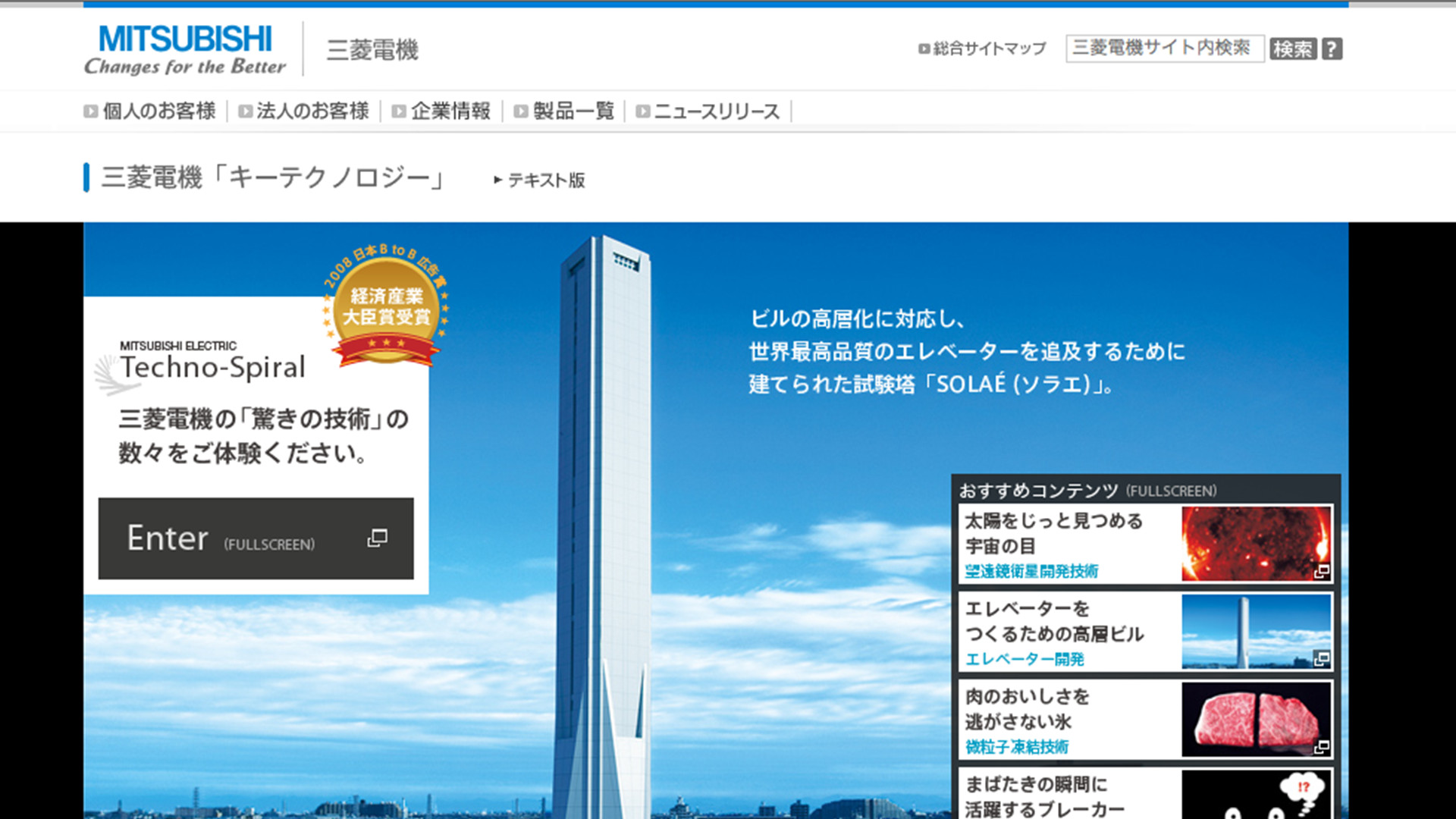Click the 経済産業大臣賞受賞 gold award badge
1456x819 pixels.
pyautogui.click(x=387, y=305)
